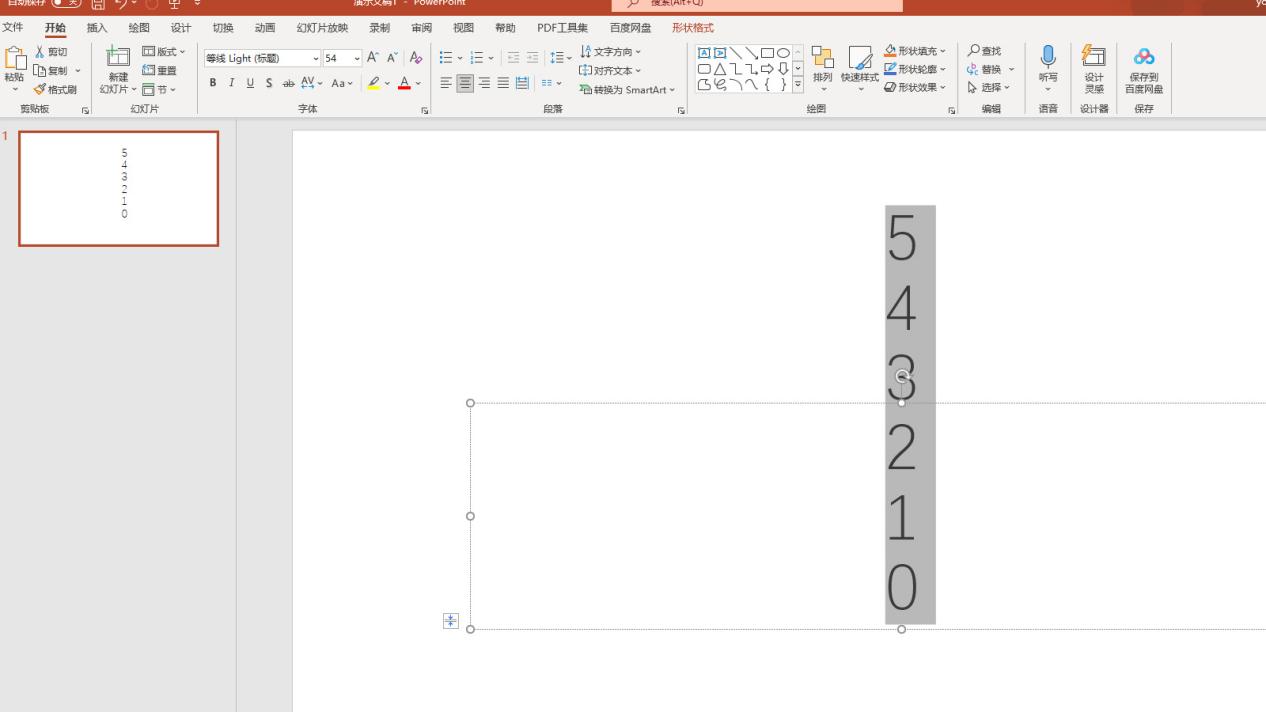The image size is (1266, 712).
Task: Open the Shape Format (形状格式) tab
Action: [693, 28]
